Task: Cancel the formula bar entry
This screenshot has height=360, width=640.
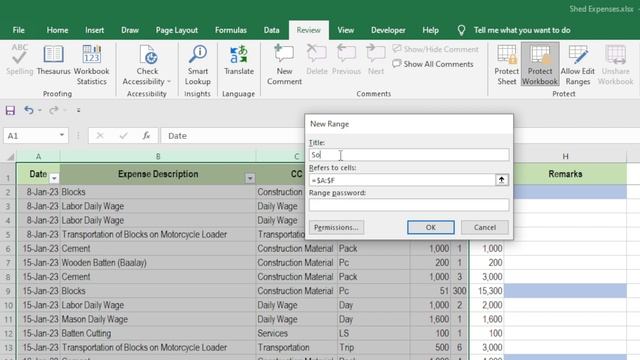Action: tap(100, 136)
